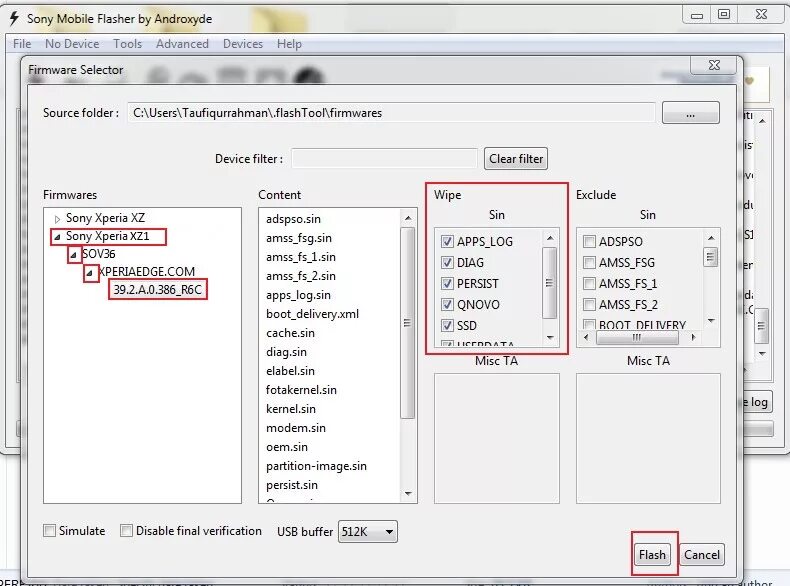This screenshot has height=586, width=790.
Task: Select partition-image.sin in Content list
Action: [316, 466]
